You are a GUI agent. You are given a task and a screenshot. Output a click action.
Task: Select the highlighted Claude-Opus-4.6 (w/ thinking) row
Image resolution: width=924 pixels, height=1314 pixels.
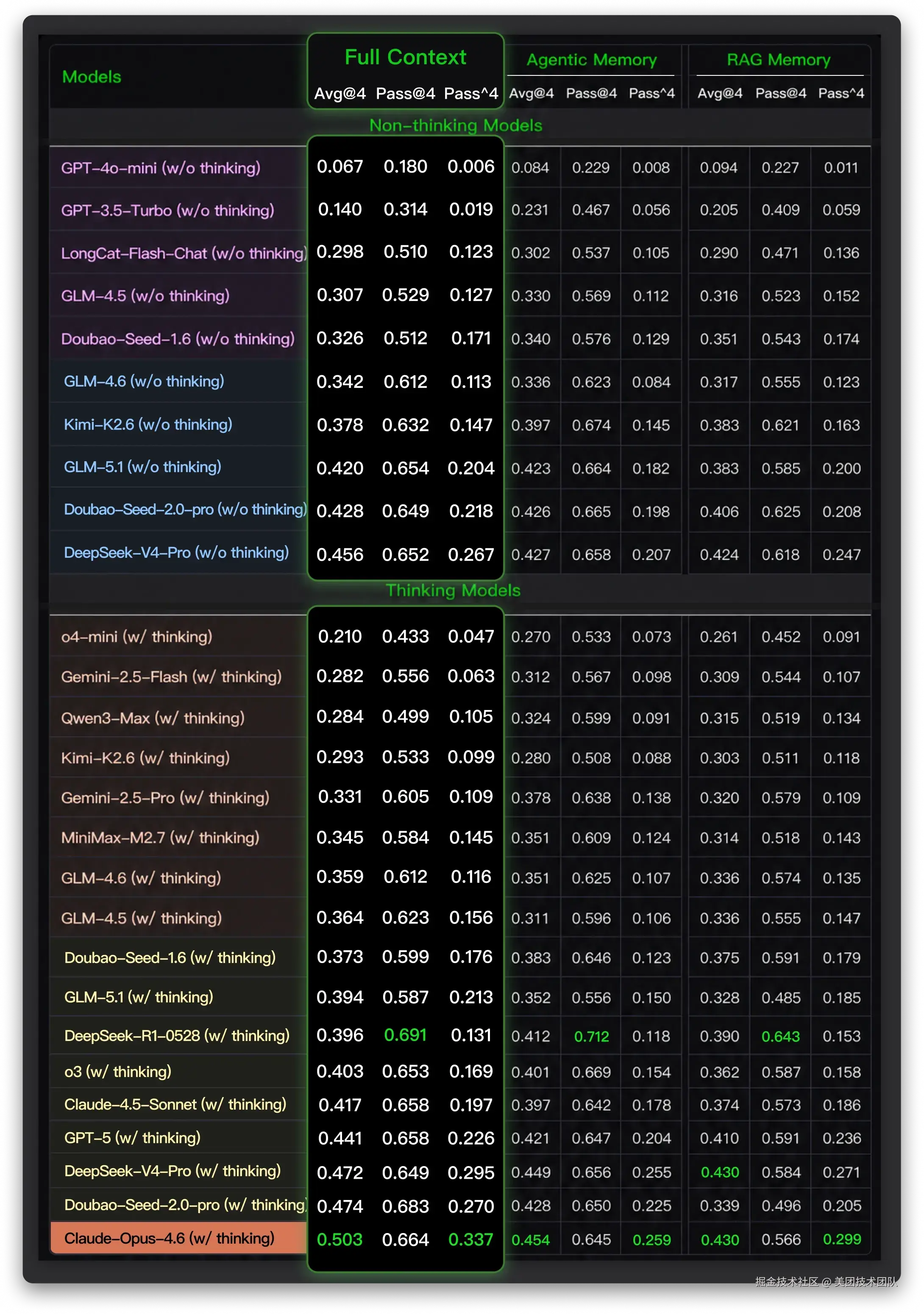pos(178,1238)
